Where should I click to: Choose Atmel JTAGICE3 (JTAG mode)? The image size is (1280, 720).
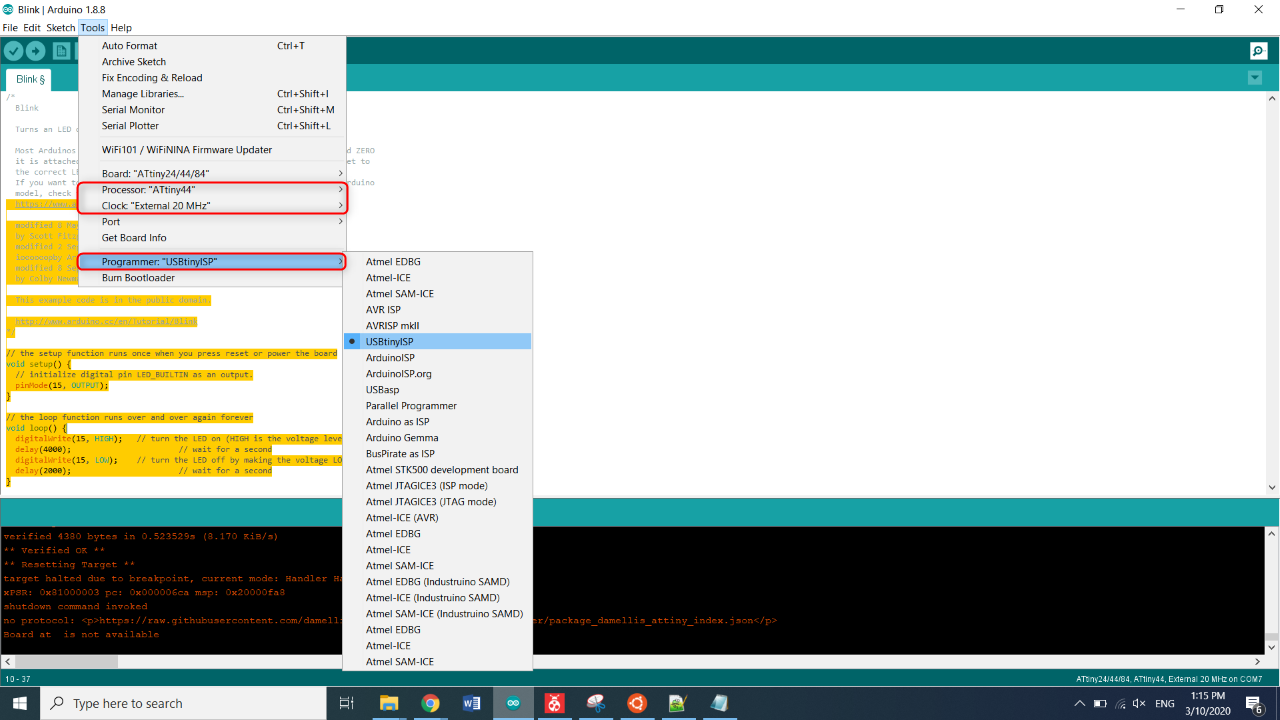437,502
